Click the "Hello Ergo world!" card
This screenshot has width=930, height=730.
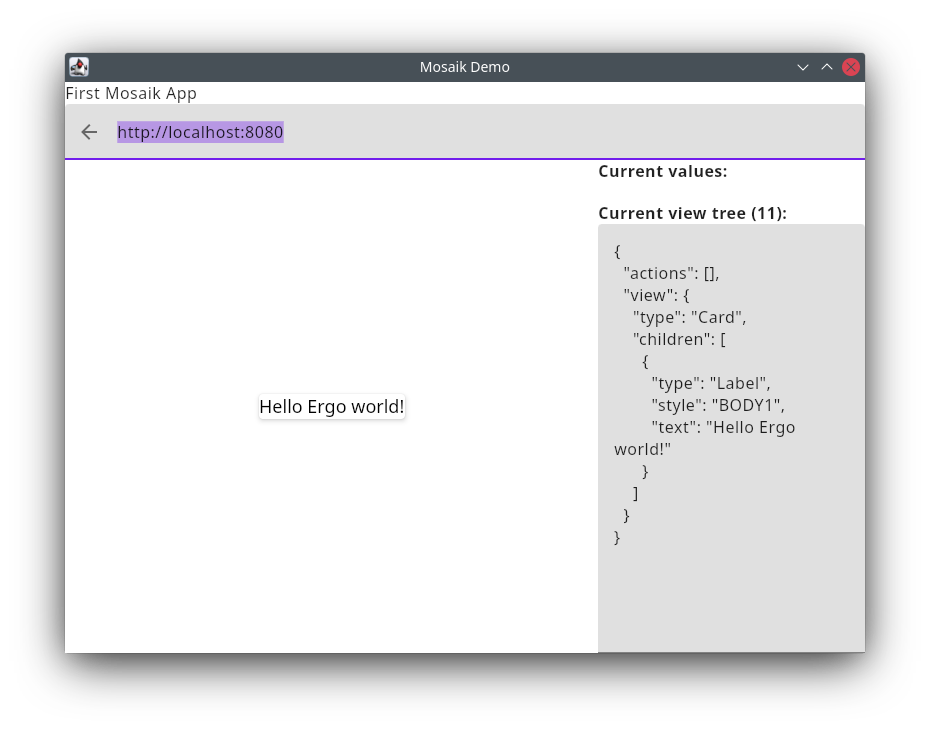pyautogui.click(x=332, y=407)
